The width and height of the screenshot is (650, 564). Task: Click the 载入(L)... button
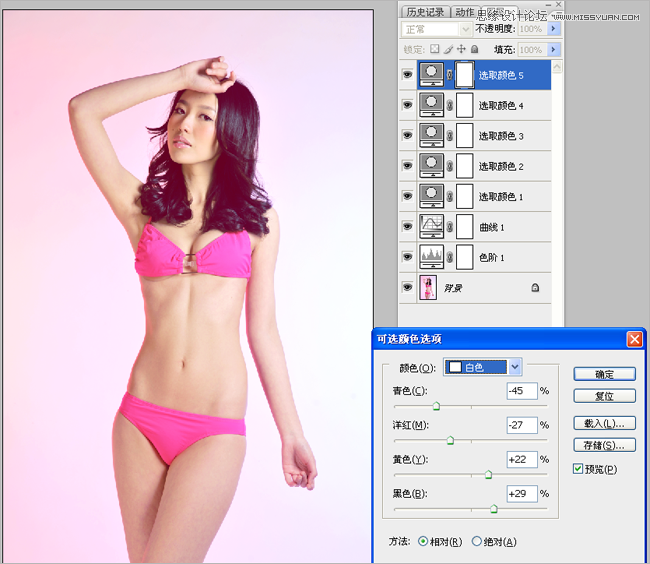pyautogui.click(x=604, y=423)
